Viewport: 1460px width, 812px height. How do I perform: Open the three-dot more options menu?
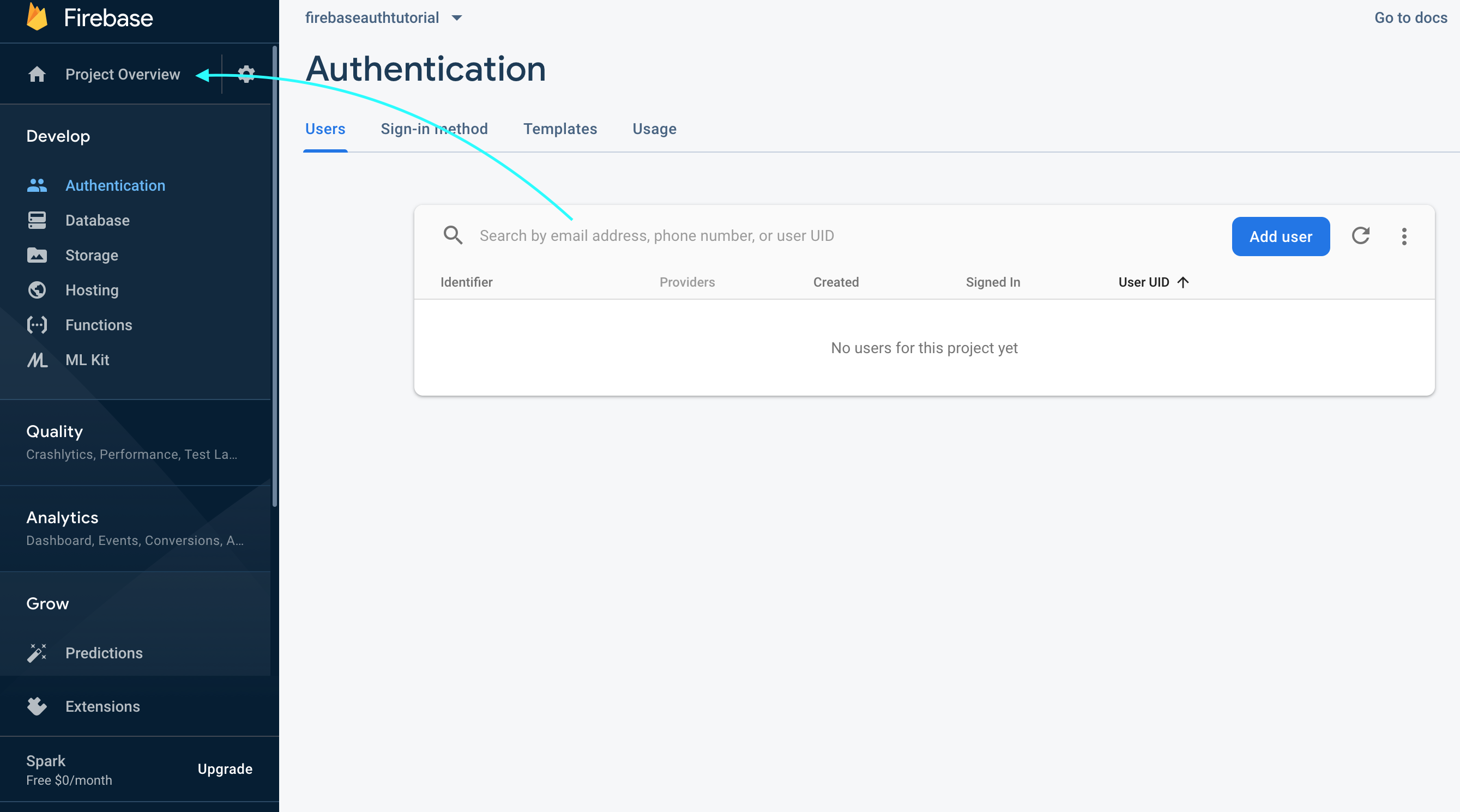tap(1404, 237)
